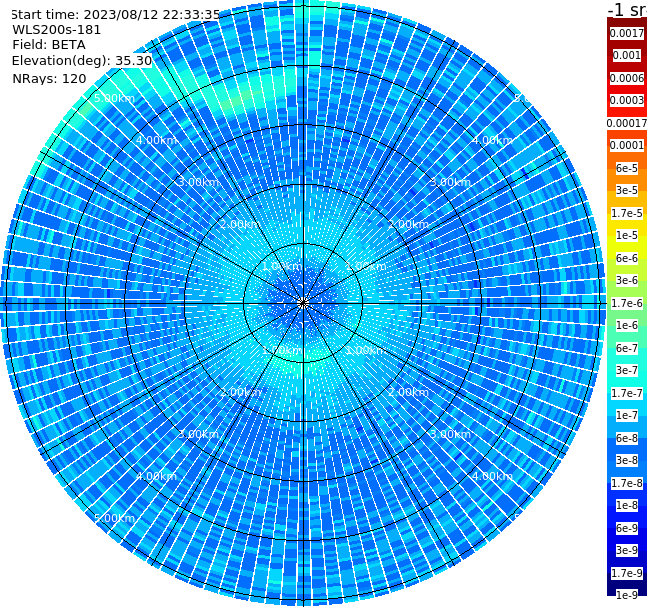Image resolution: width=647 pixels, height=607 pixels.
Task: Click the 1e-7 colorbar label
Action: 627,415
